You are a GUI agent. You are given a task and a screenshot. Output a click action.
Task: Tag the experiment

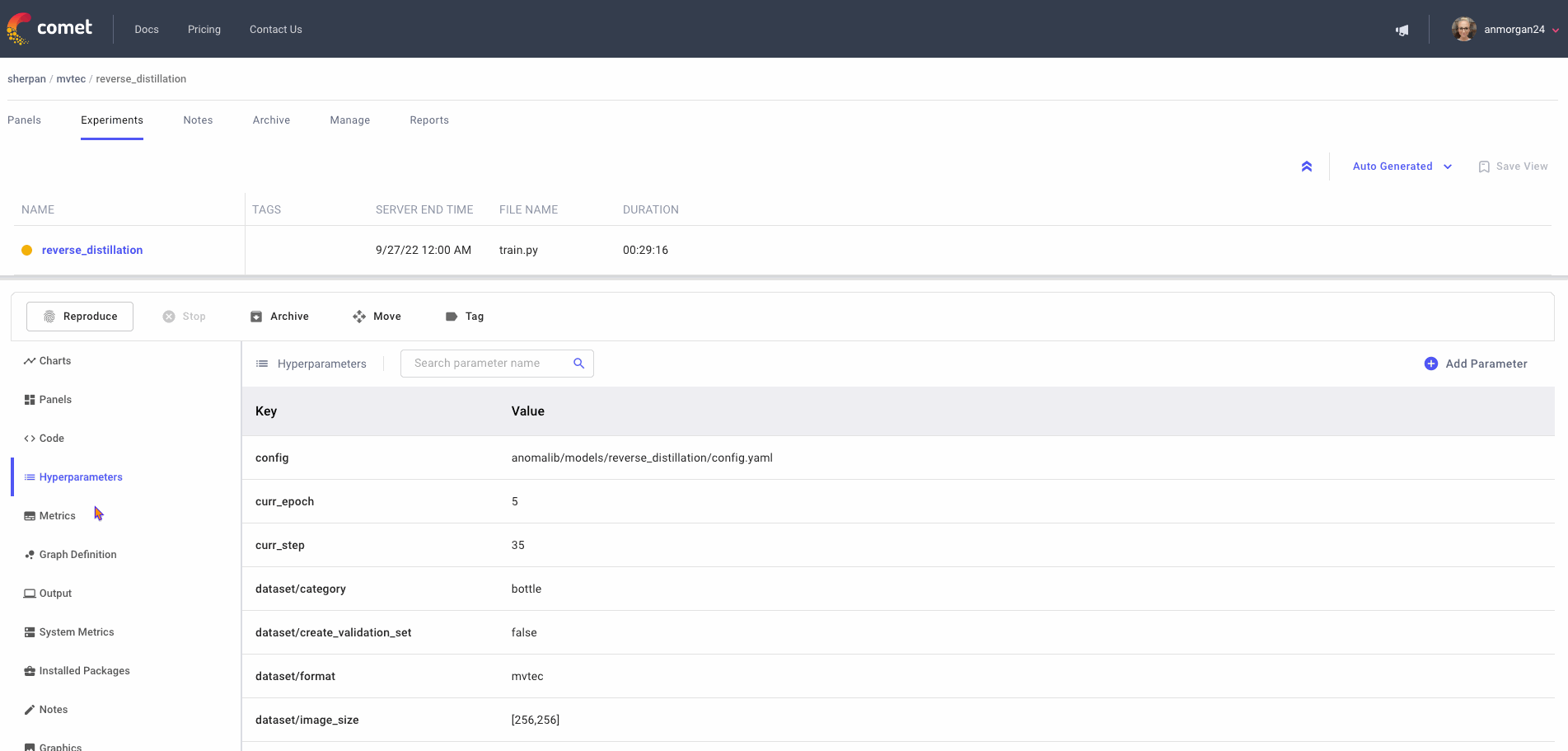[465, 317]
